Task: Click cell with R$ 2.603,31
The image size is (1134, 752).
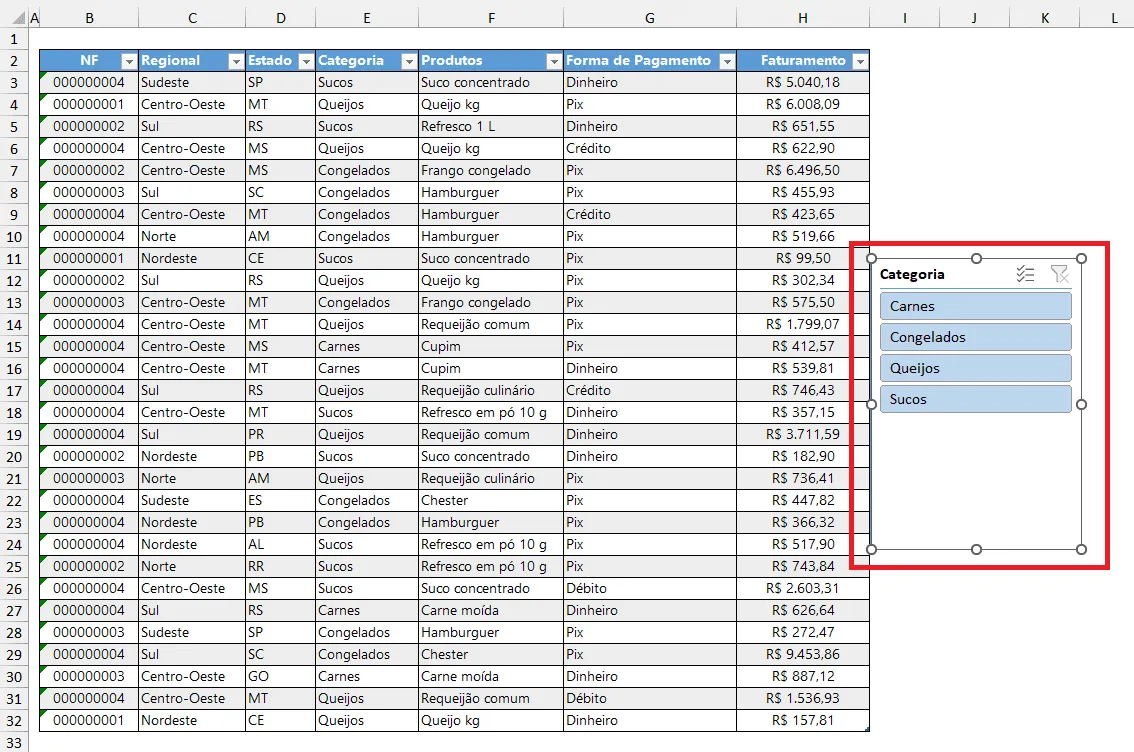Action: (803, 589)
